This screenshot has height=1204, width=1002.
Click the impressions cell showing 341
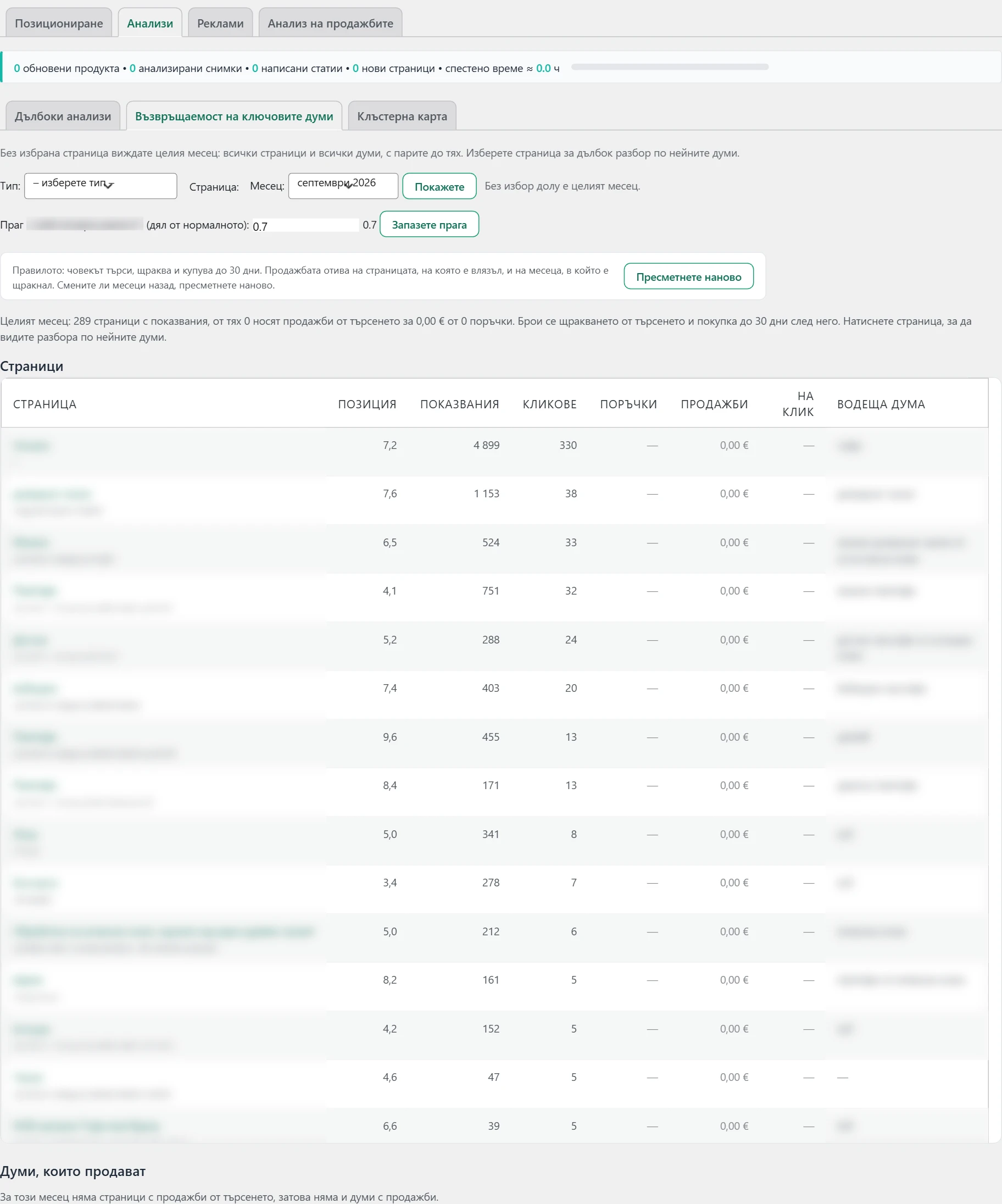pos(491,834)
